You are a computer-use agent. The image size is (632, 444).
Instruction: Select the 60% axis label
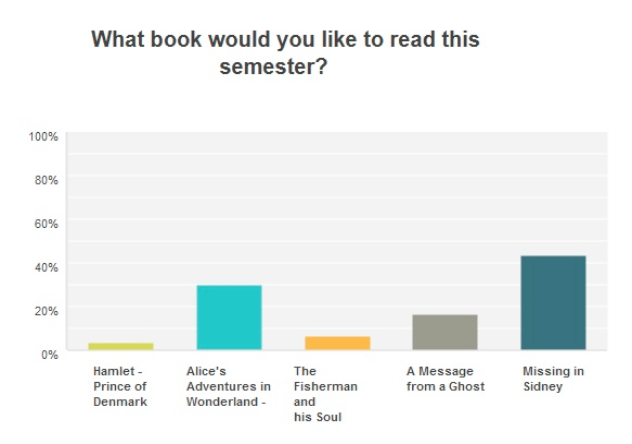click(x=46, y=224)
